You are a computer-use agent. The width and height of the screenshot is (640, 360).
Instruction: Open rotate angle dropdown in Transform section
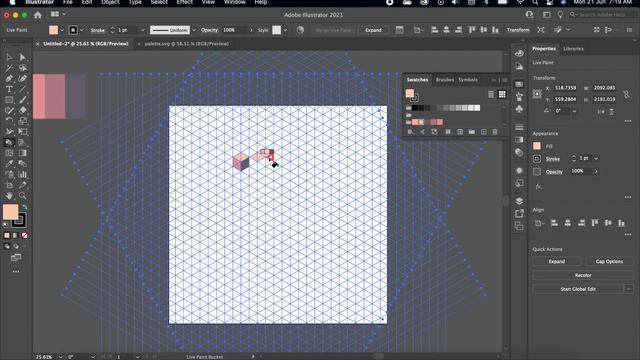tap(575, 111)
